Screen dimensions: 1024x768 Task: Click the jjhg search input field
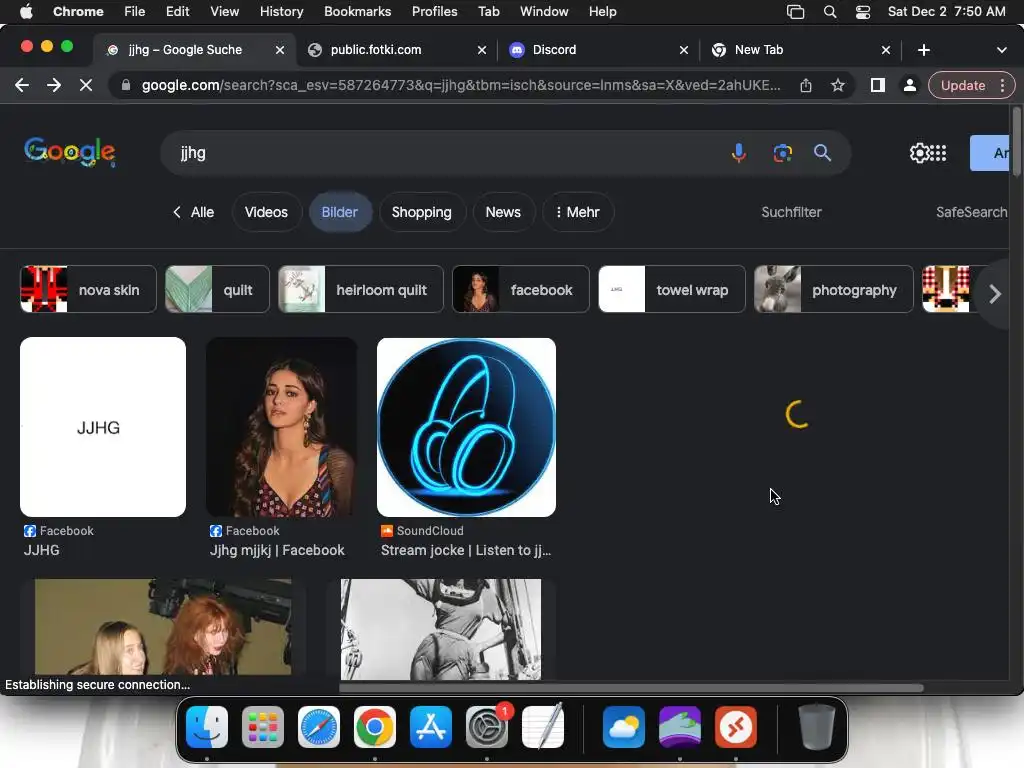coord(444,153)
